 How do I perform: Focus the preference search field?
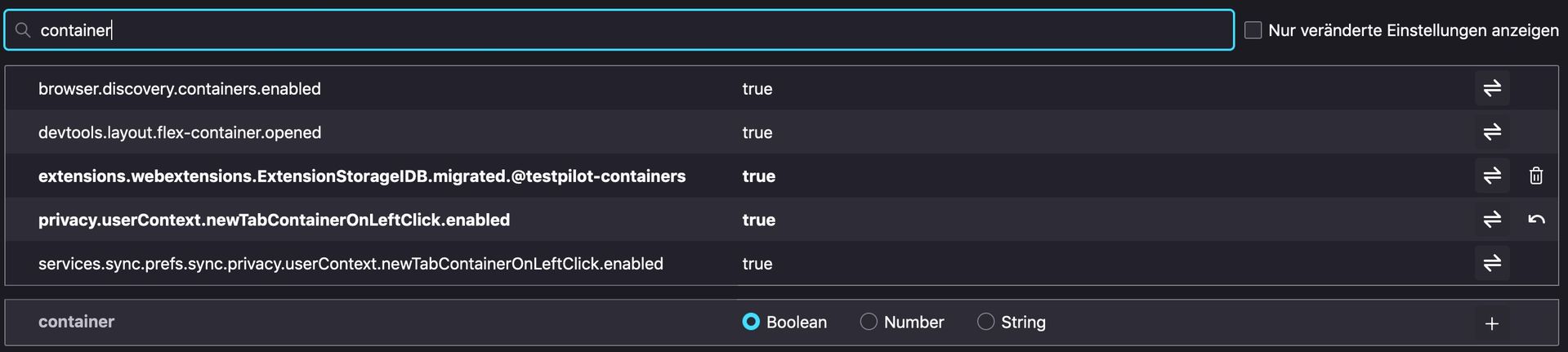(x=621, y=30)
